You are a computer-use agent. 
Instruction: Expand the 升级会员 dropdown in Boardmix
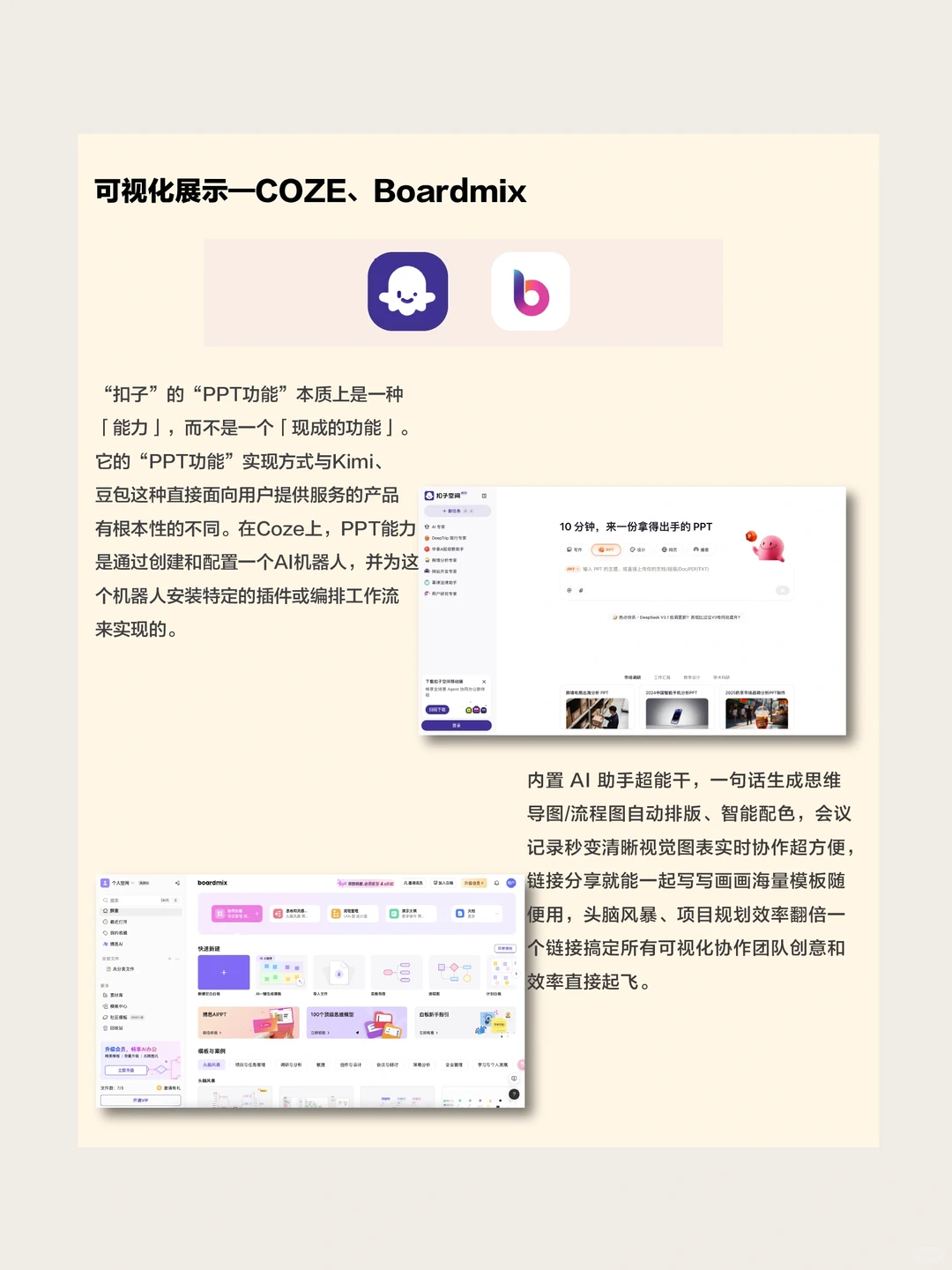coord(474,883)
